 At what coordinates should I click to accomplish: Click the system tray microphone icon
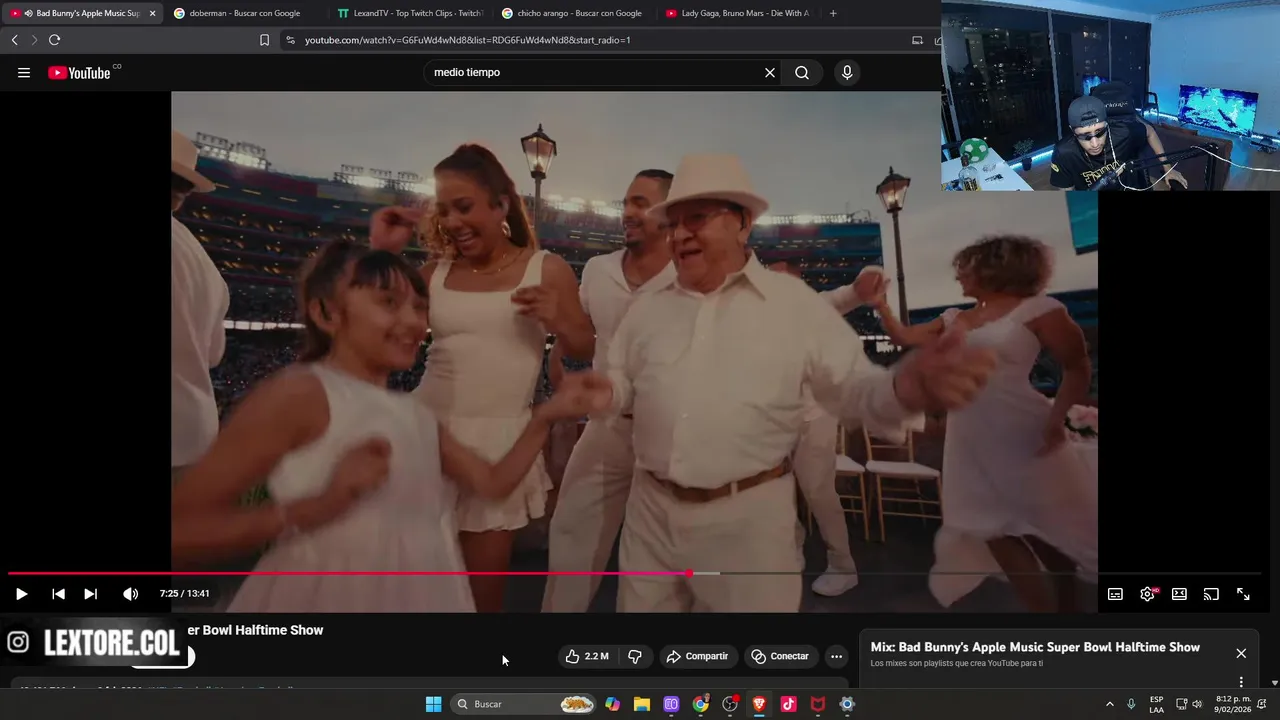click(1131, 704)
